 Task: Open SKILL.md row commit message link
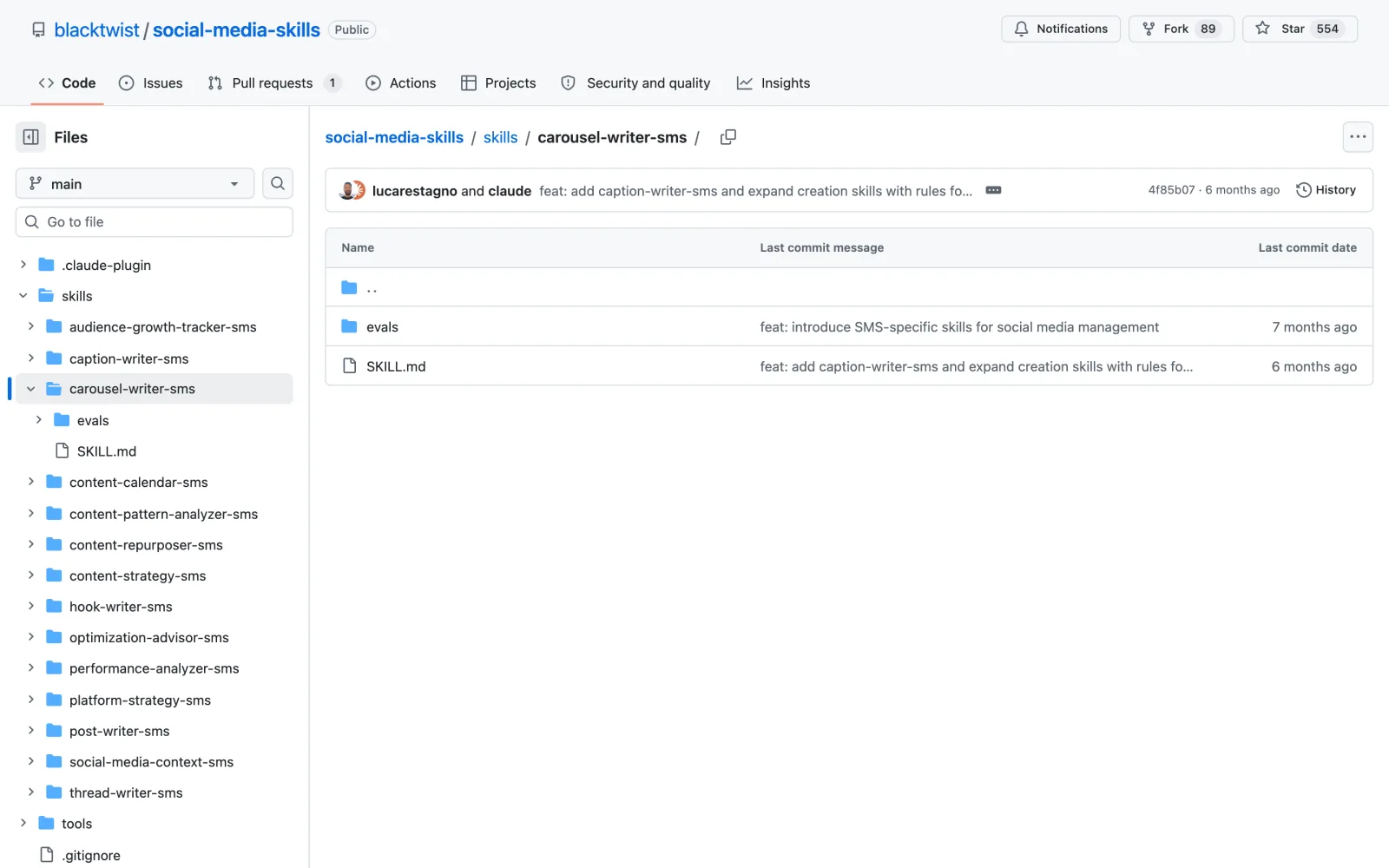click(x=977, y=366)
